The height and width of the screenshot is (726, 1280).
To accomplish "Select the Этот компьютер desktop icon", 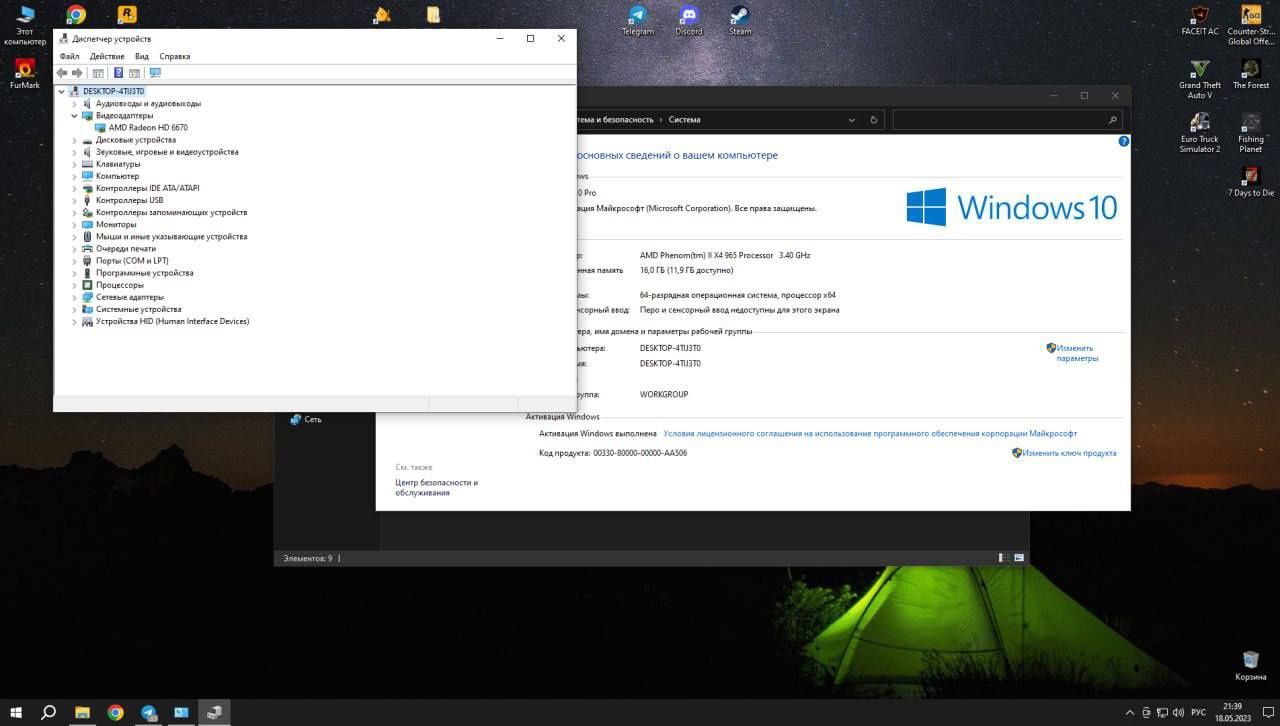I will (x=25, y=25).
